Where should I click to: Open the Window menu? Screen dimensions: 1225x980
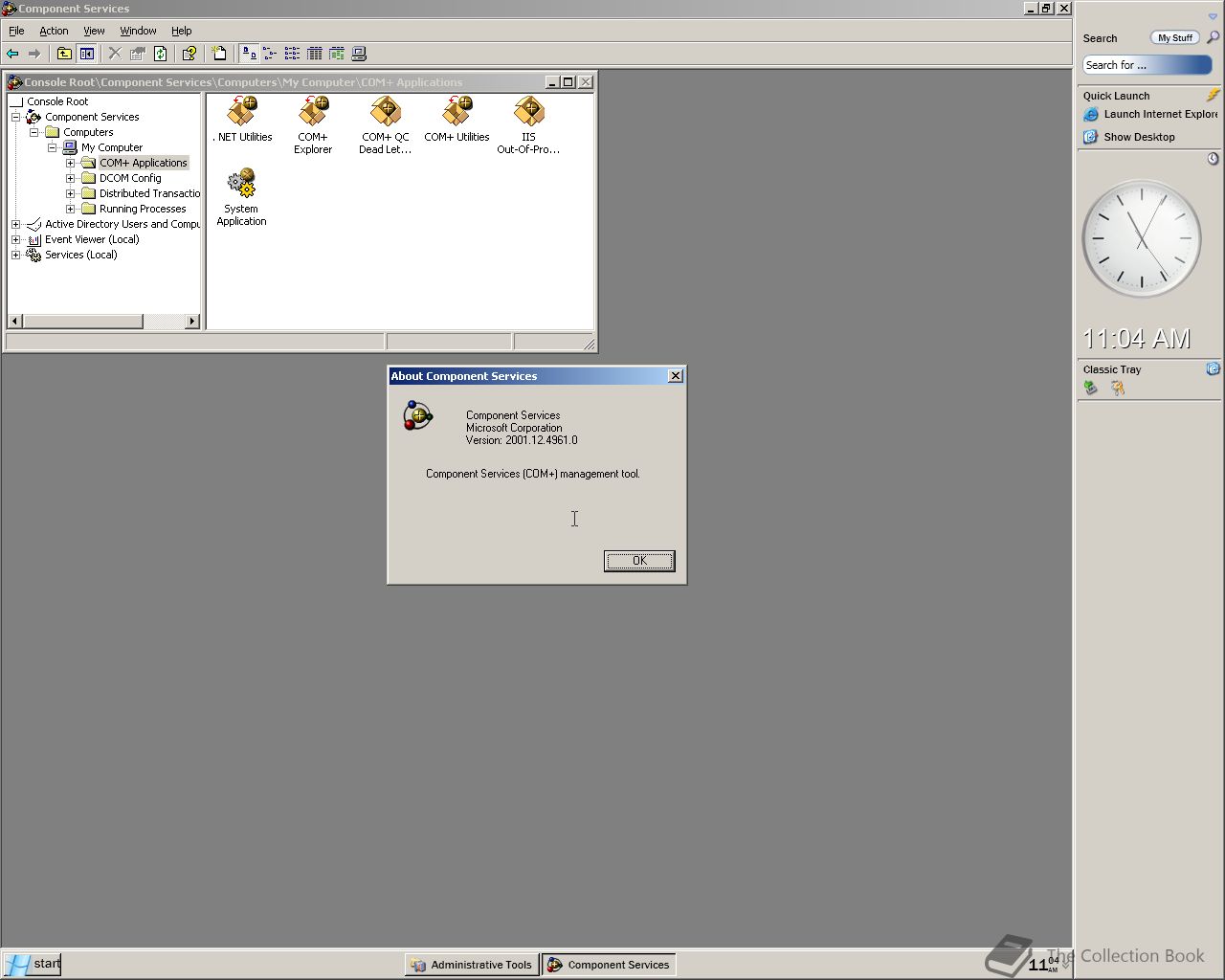(x=138, y=31)
